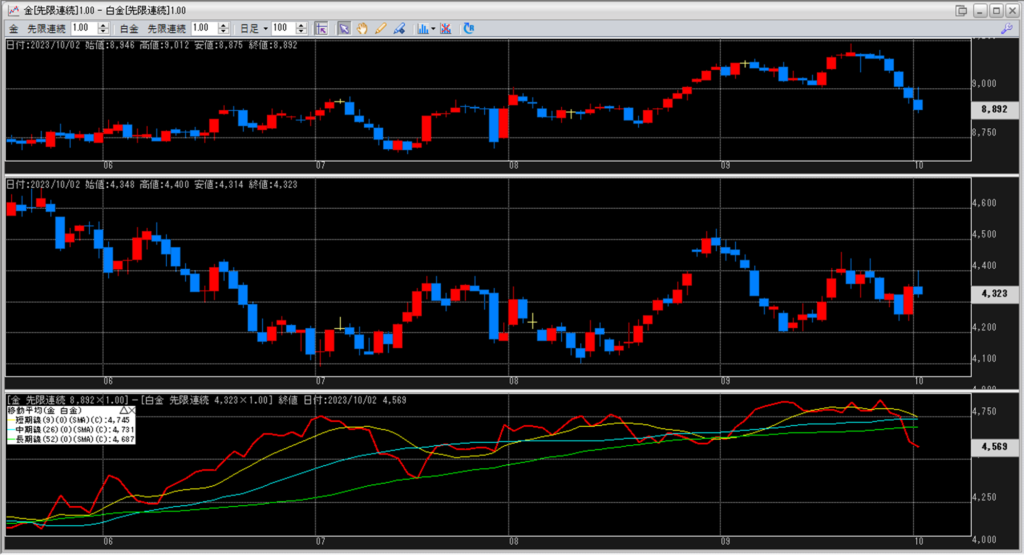Click the yellow 短期線 legend entry
Screen dimensions: 1024x555
click(x=70, y=419)
